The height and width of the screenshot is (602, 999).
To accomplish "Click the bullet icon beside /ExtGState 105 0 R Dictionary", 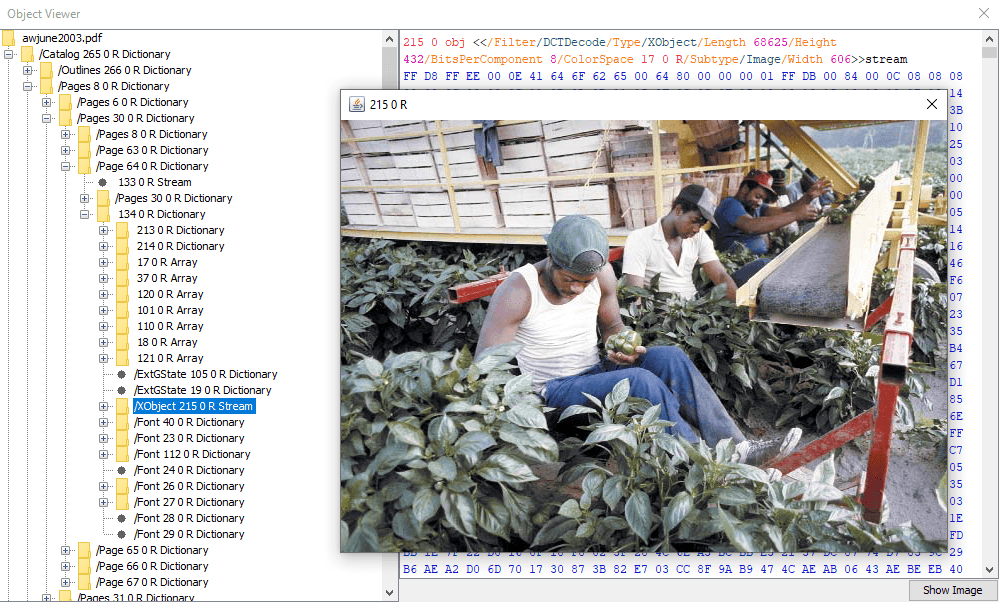I will point(122,374).
